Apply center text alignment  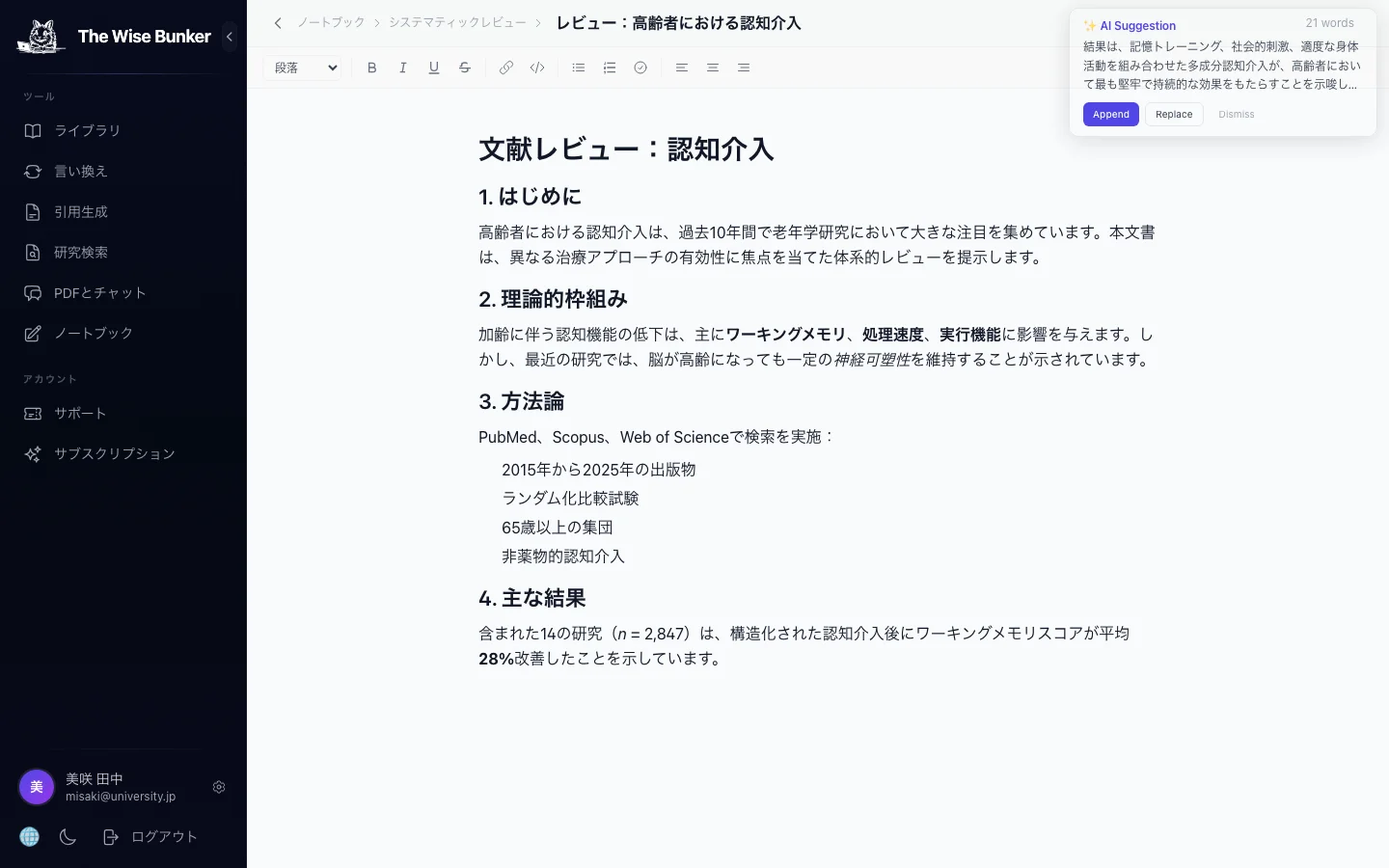pyautogui.click(x=713, y=68)
